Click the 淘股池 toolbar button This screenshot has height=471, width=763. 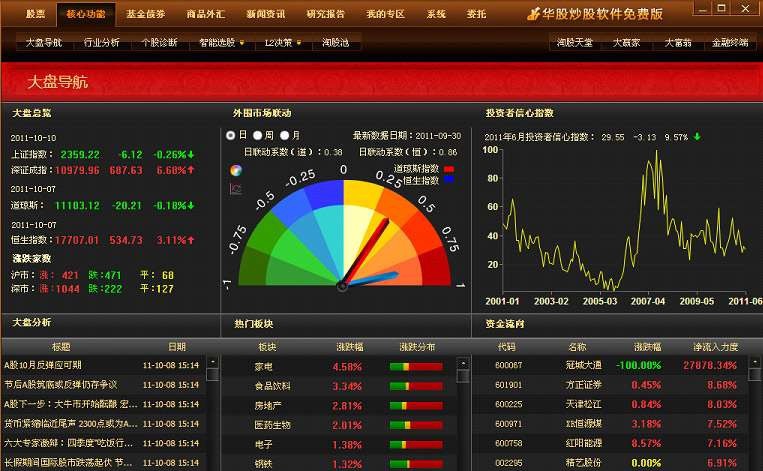pyautogui.click(x=335, y=43)
